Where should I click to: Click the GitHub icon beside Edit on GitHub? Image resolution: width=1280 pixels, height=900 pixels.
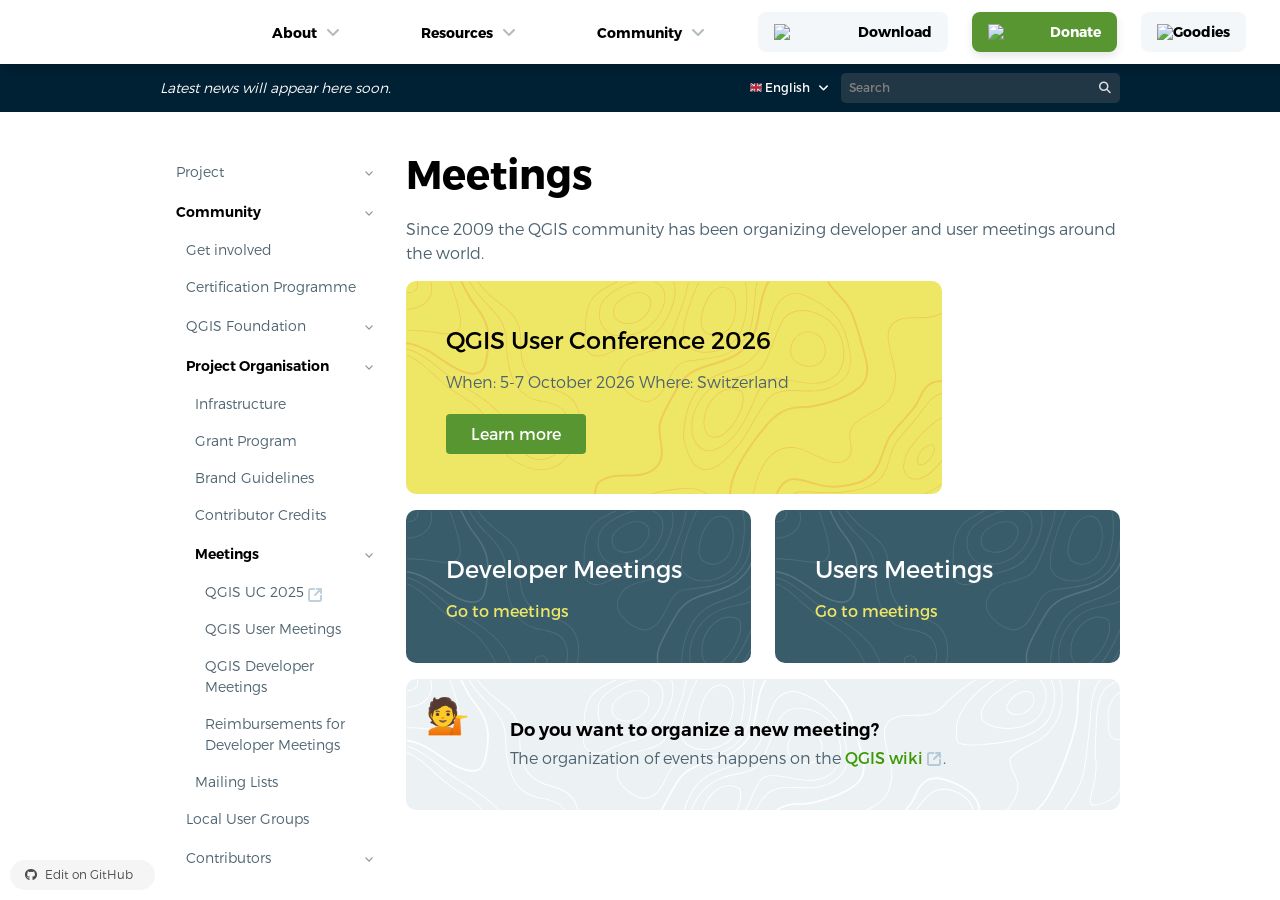[x=31, y=875]
